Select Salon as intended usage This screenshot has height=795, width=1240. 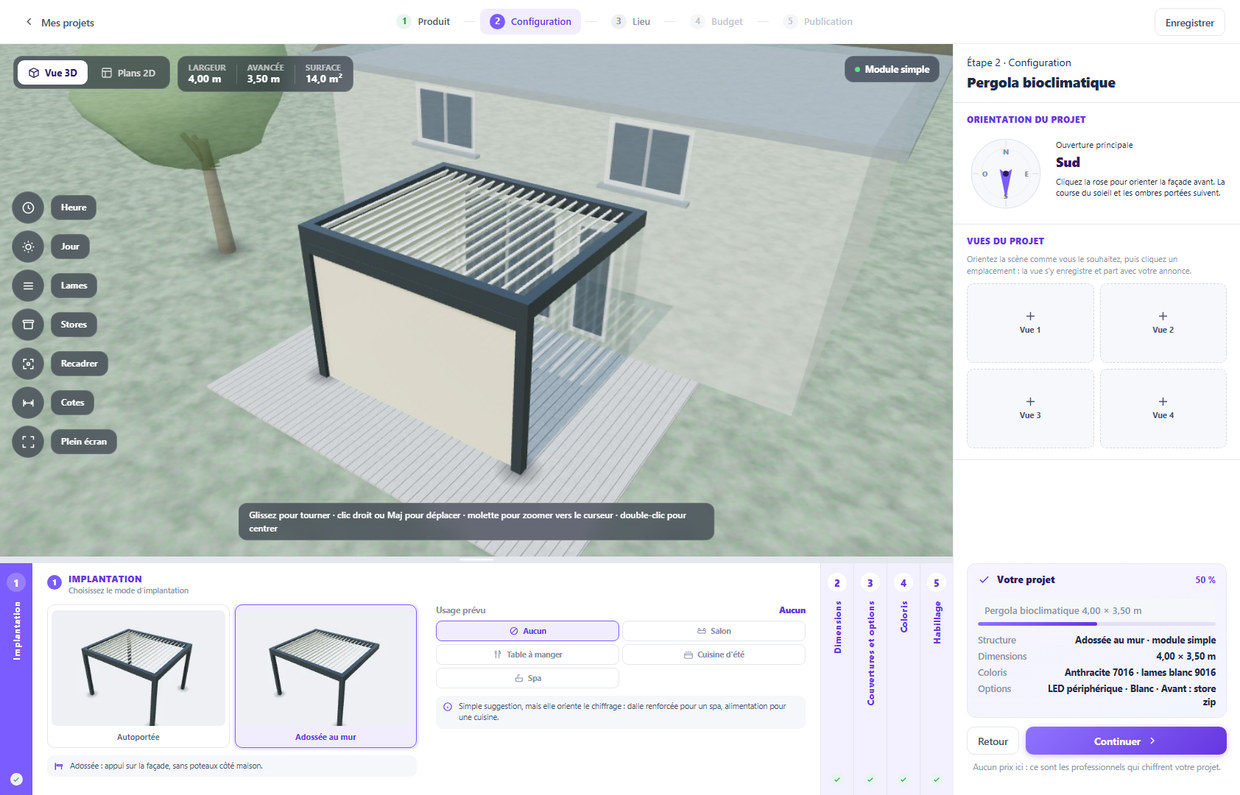click(714, 631)
